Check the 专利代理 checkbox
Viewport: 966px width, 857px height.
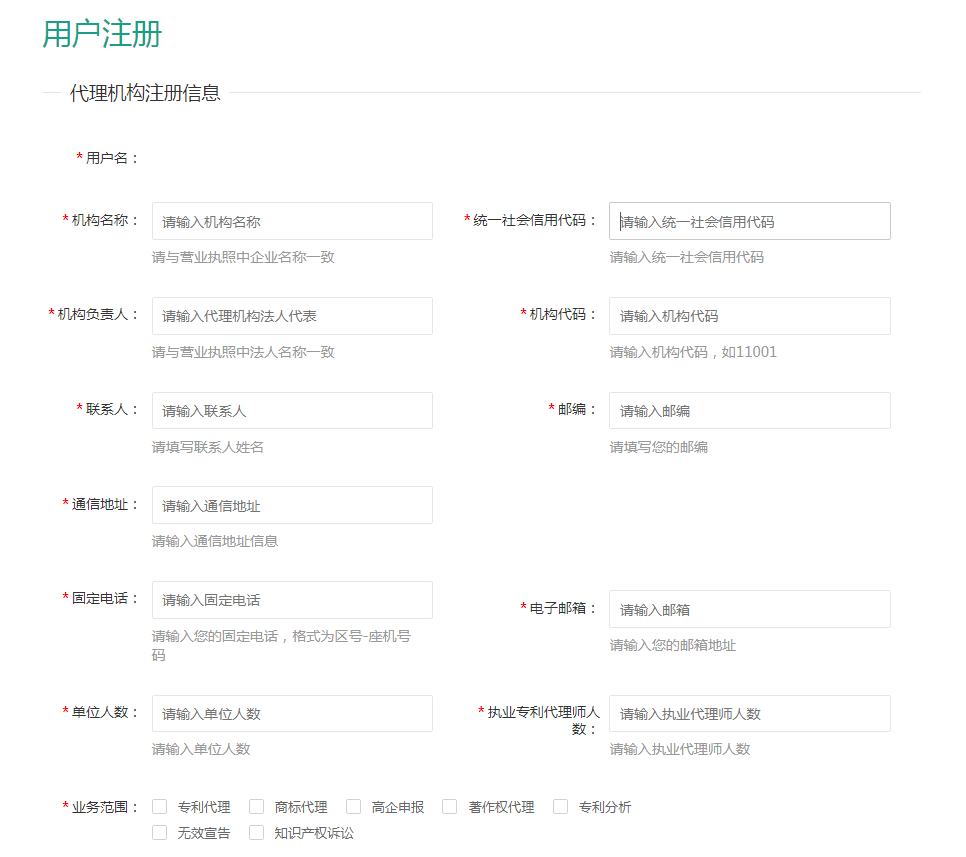(160, 807)
